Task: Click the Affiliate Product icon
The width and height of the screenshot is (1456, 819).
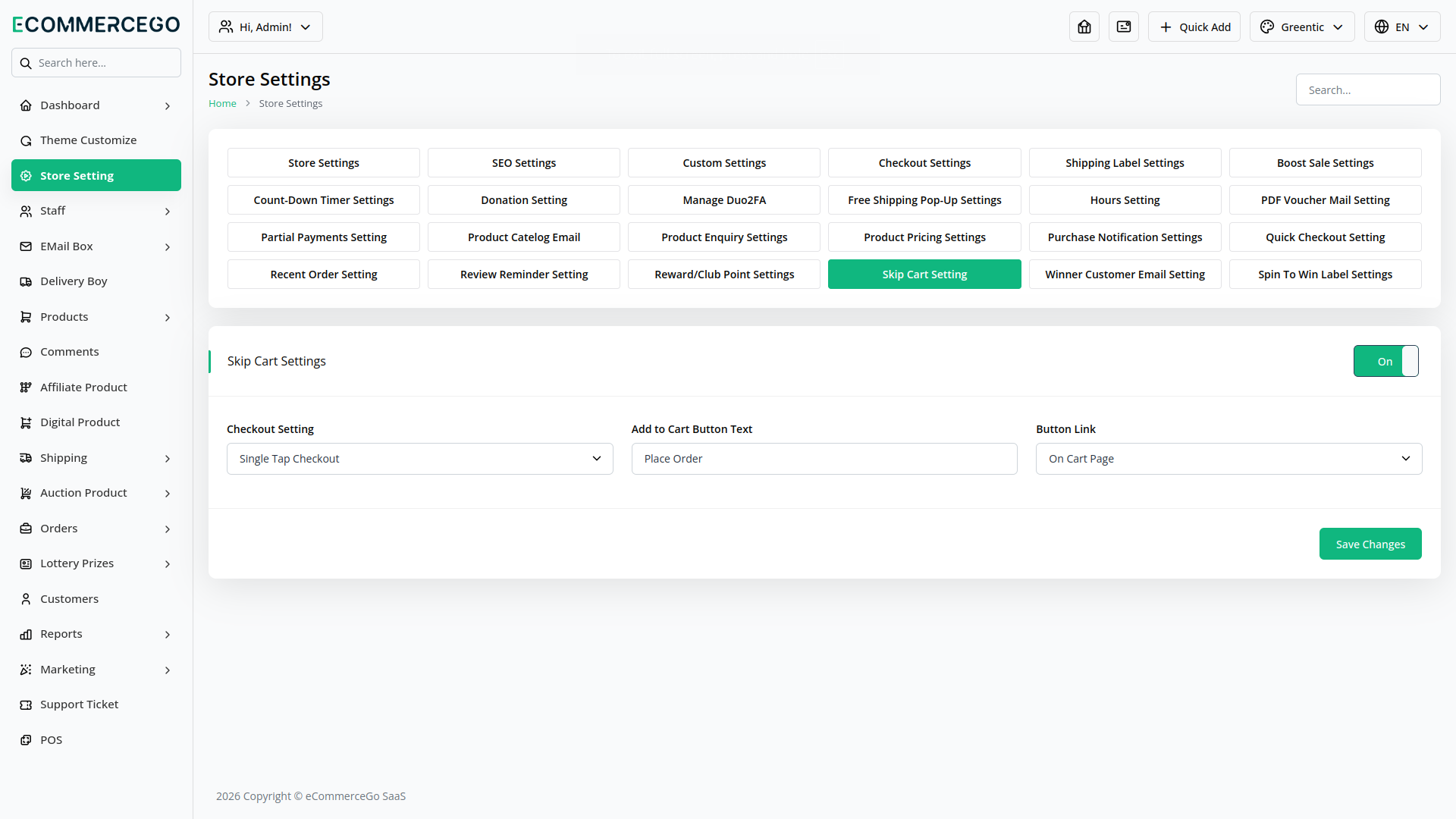Action: [x=26, y=388]
